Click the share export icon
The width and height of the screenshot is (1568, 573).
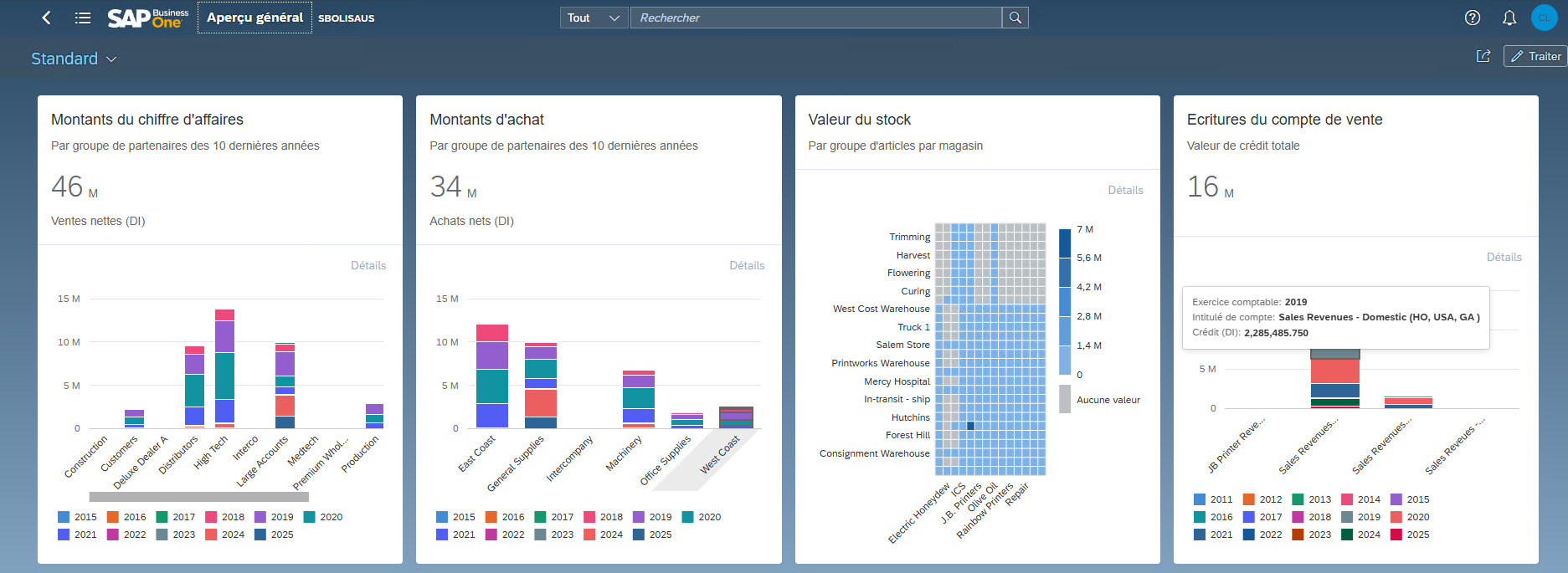[1483, 56]
